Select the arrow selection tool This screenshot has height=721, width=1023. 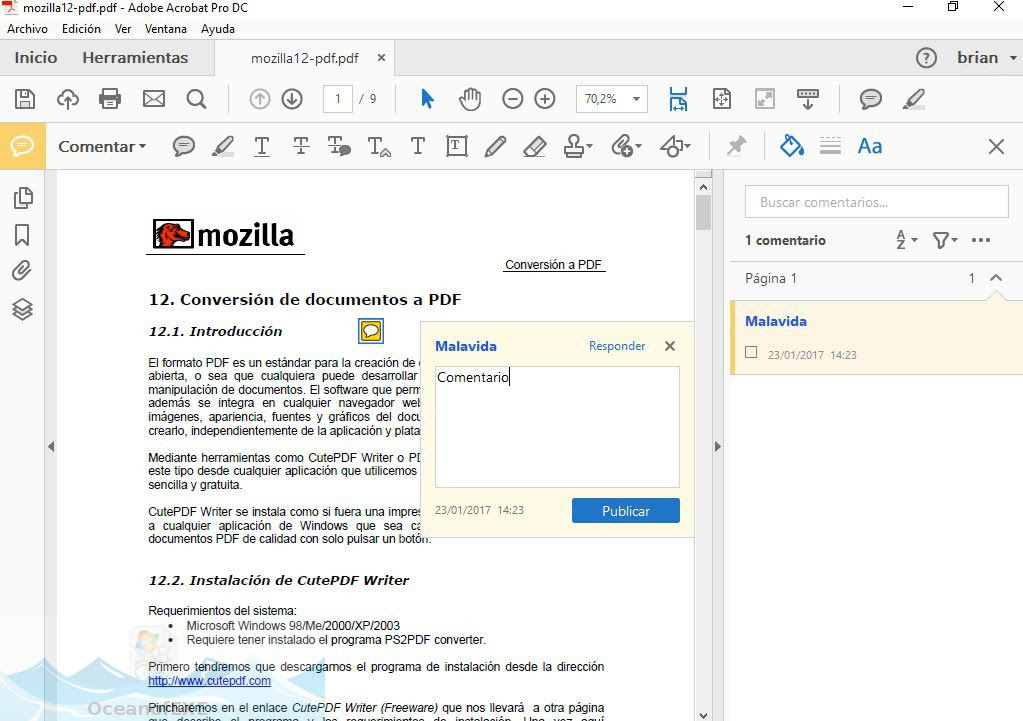coord(427,99)
